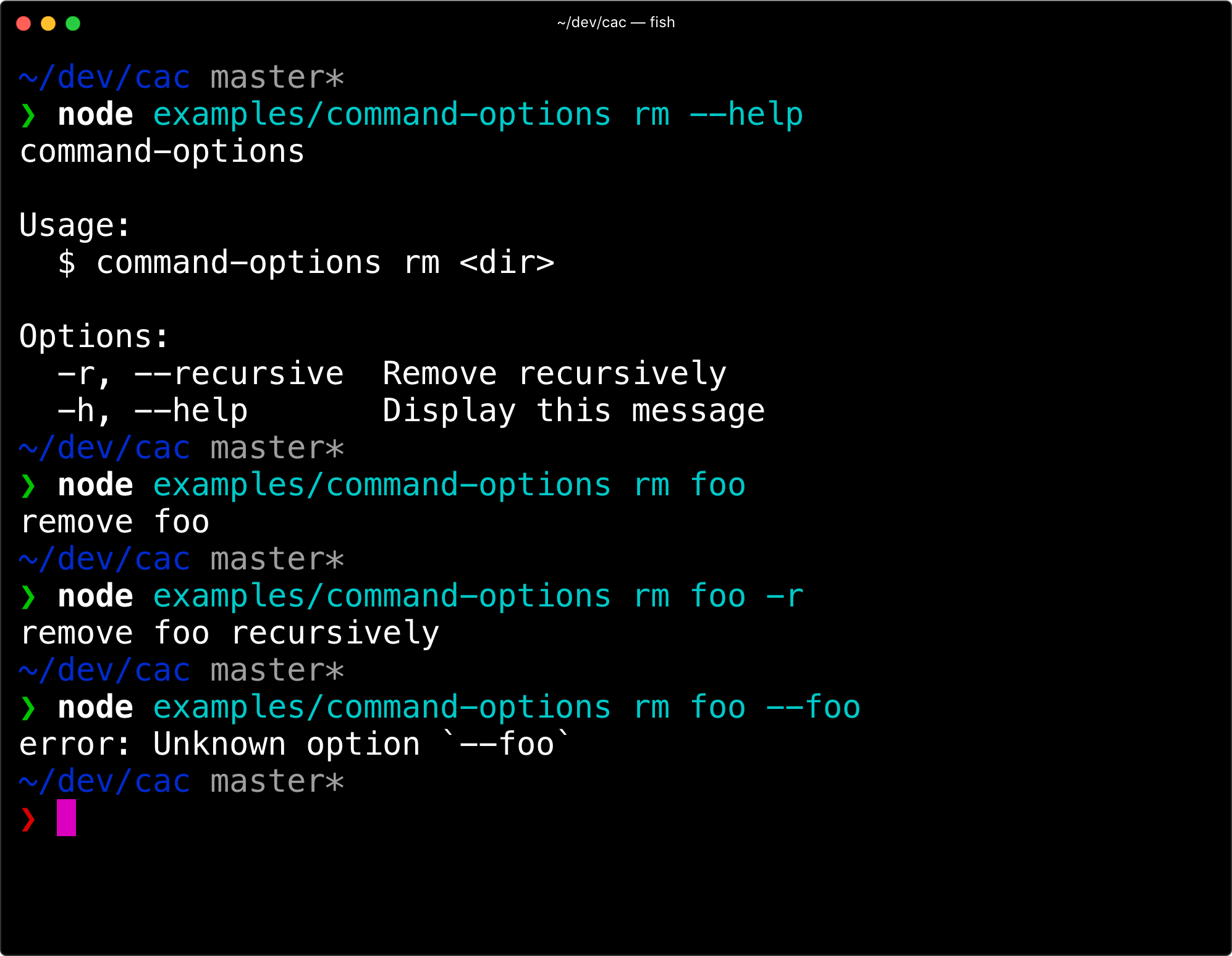Click the error: Unknown option message
Screen dimensions: 1232x956
coord(294,743)
